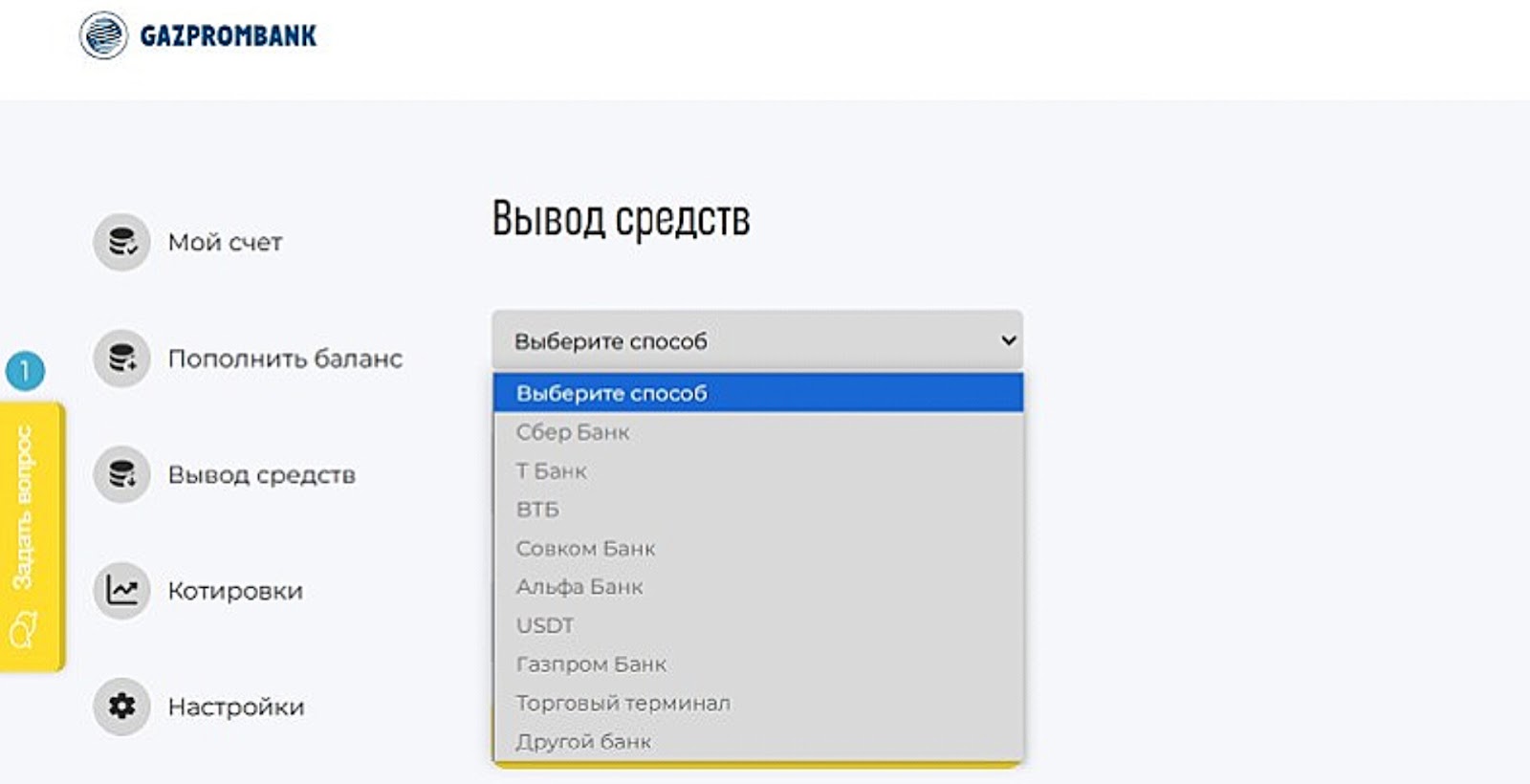Click the Вывод средств coins icon in sidebar

pos(121,474)
